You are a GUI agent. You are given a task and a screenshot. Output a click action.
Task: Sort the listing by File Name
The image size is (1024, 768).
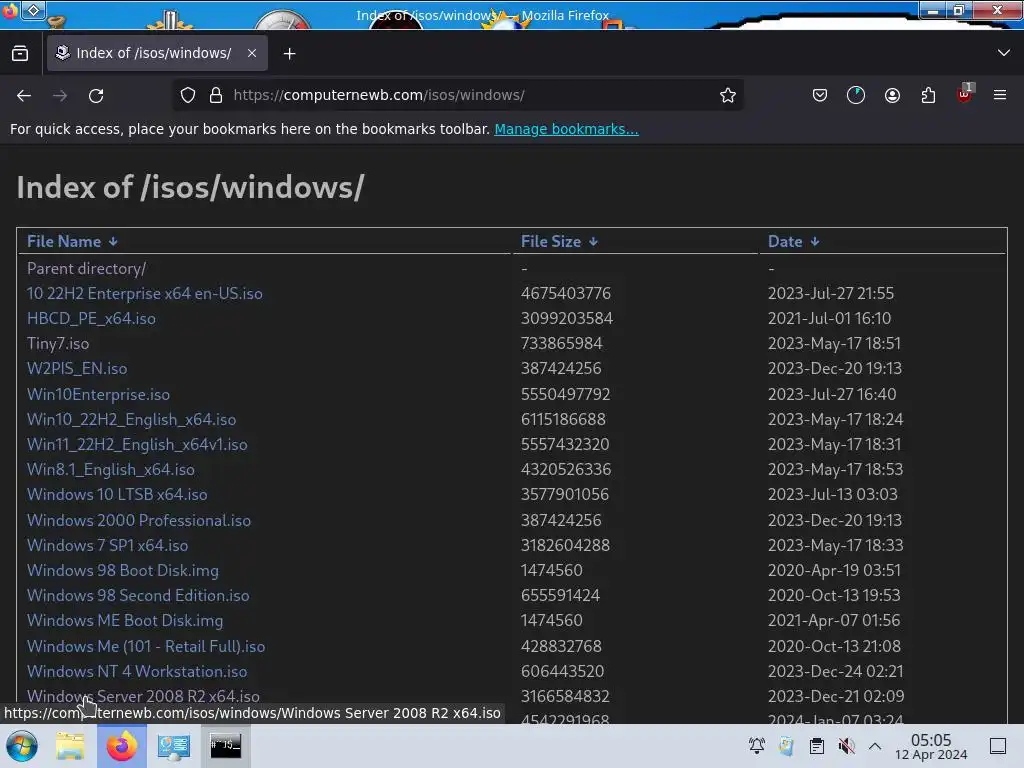[x=72, y=242]
